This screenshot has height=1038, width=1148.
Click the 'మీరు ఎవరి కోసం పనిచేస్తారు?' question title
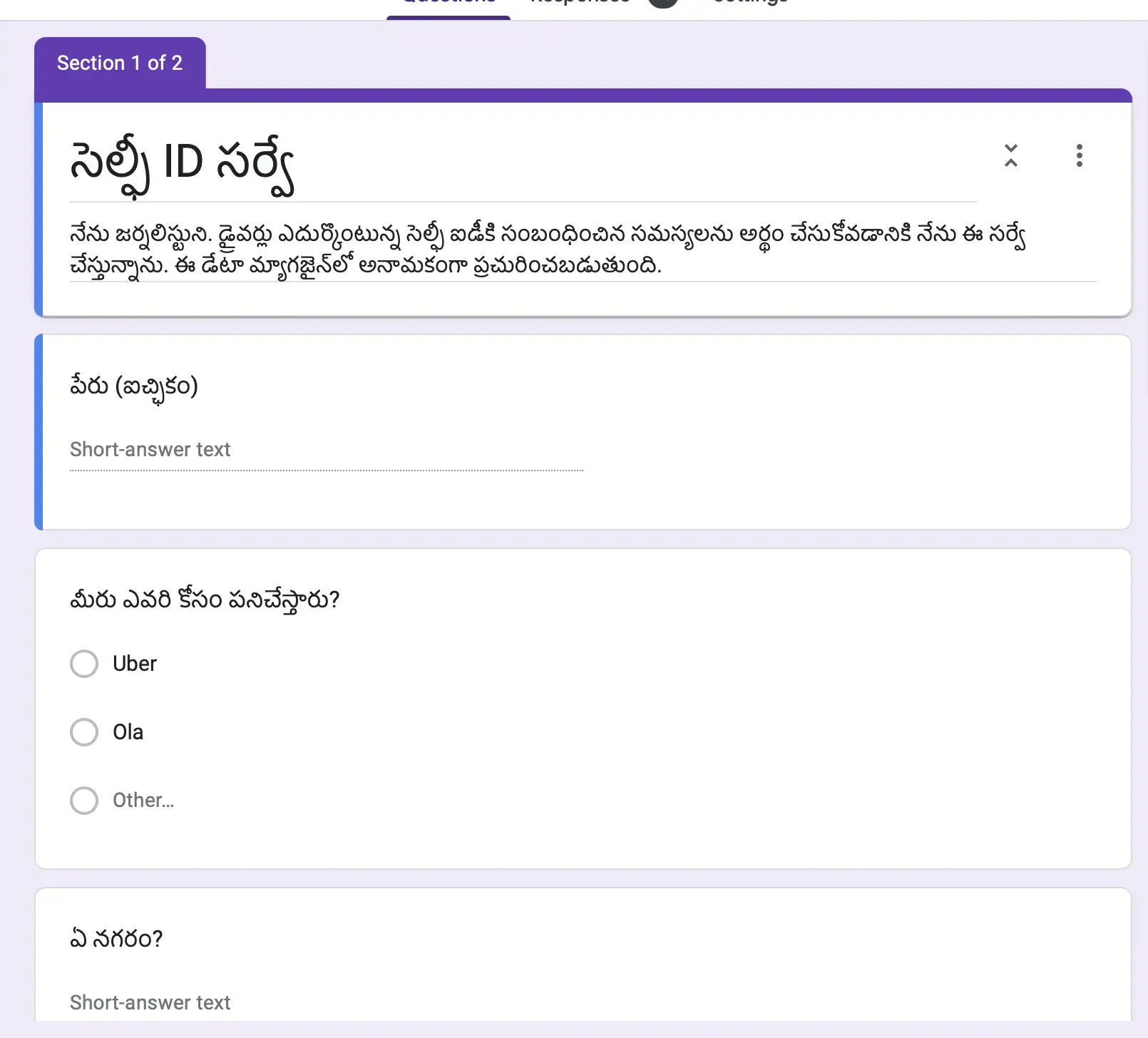(205, 600)
